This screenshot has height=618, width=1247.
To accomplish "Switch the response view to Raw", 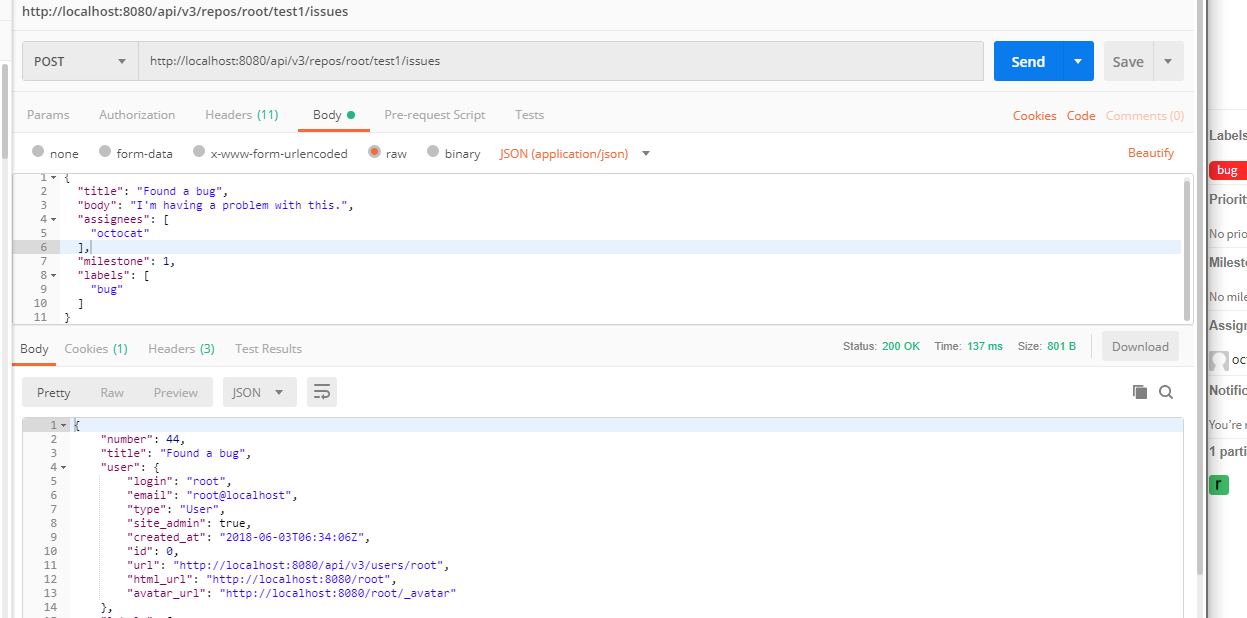I will tap(112, 393).
